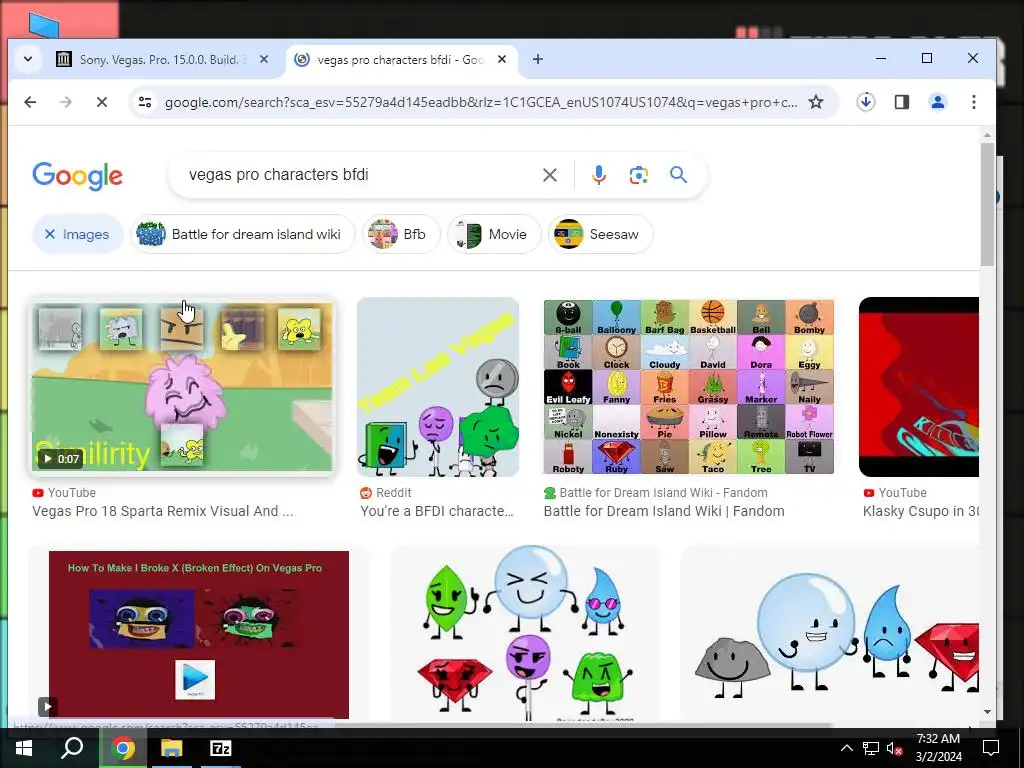Screen dimensions: 1024x768
Task: Click the URL address bar
Action: tap(481, 103)
